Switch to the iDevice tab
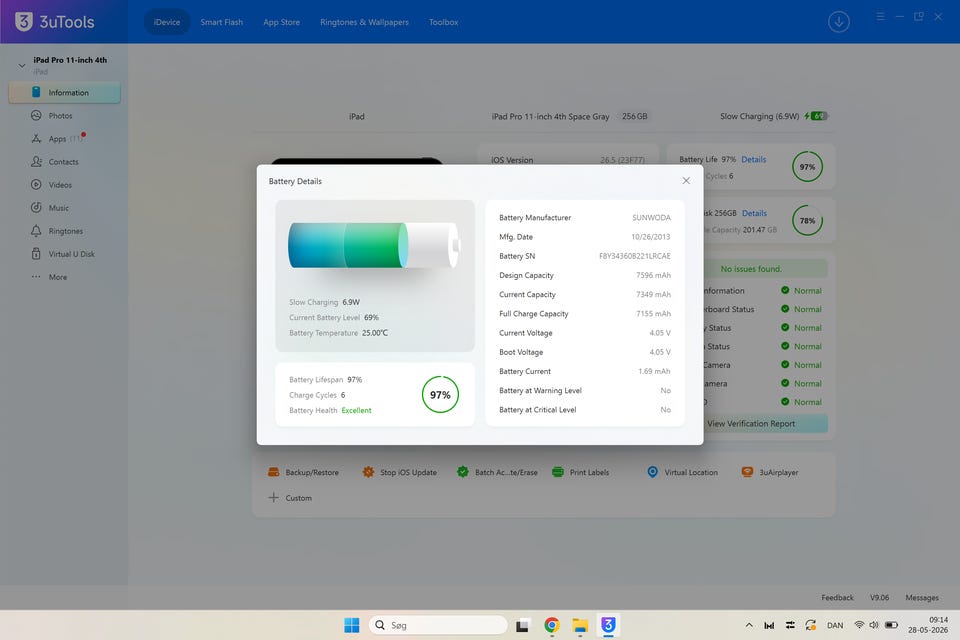960x640 pixels. coord(167,22)
